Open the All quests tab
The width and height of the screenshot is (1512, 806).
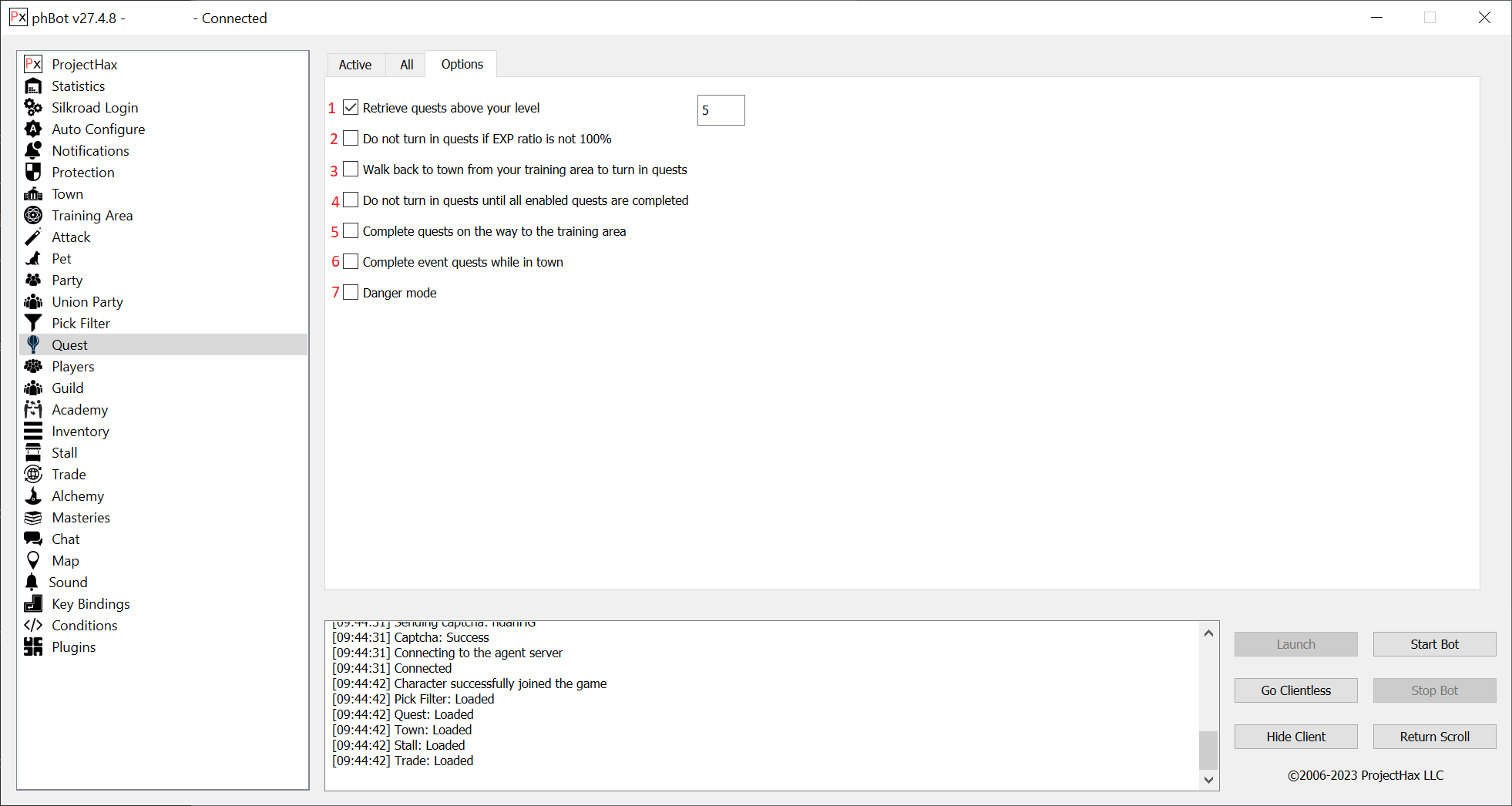coord(406,65)
